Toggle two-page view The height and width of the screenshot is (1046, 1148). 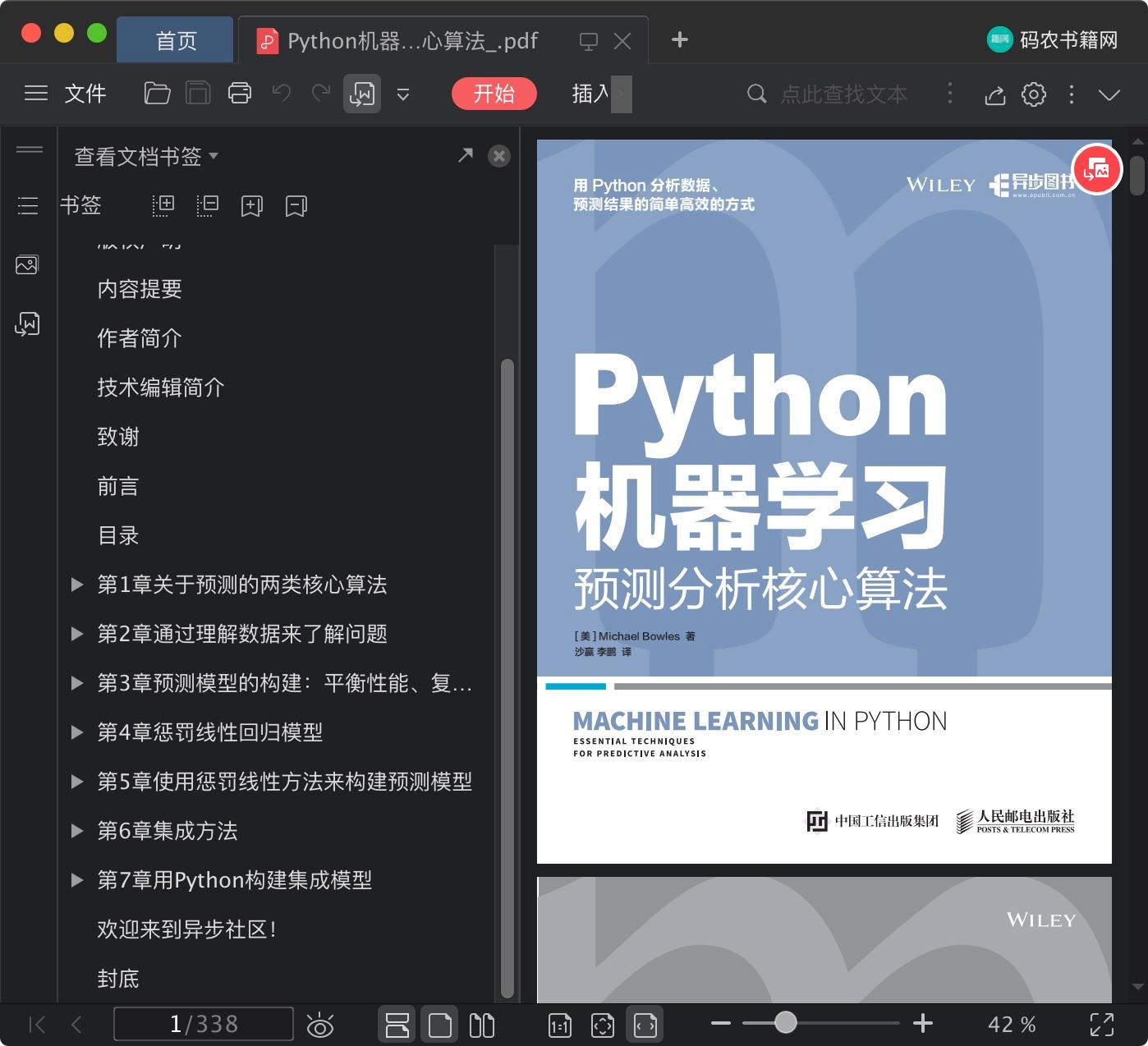(482, 1025)
